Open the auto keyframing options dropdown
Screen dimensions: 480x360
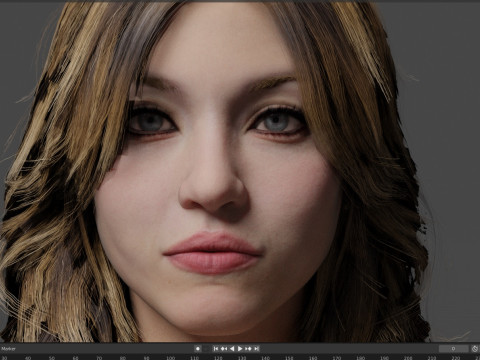pyautogui.click(x=206, y=349)
